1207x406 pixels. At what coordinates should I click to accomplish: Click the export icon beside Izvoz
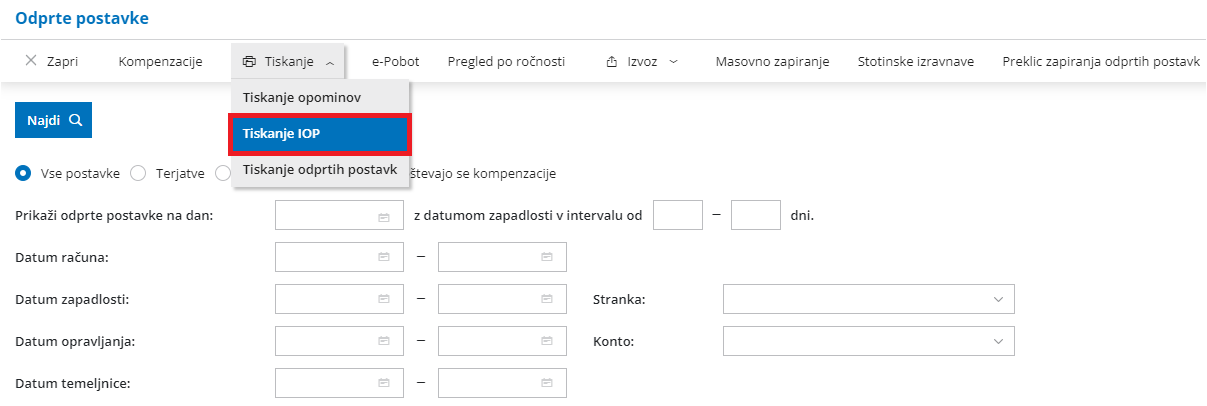point(612,62)
